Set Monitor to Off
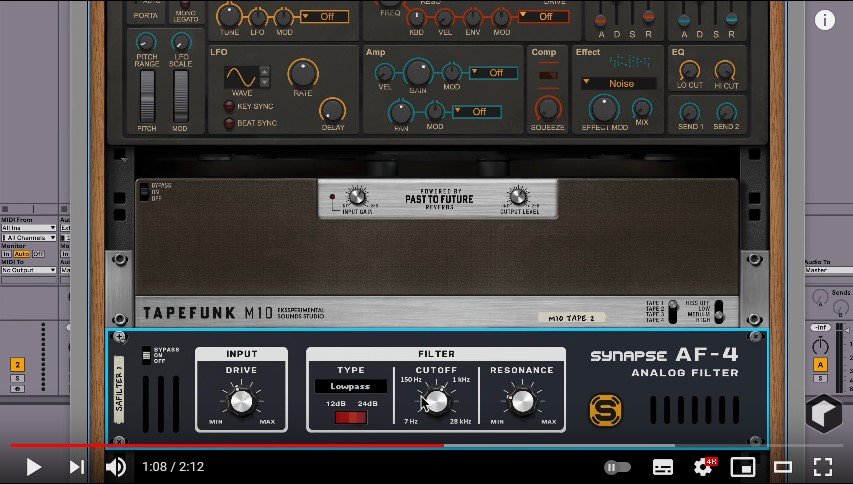Image resolution: width=853 pixels, height=484 pixels. click(x=38, y=254)
